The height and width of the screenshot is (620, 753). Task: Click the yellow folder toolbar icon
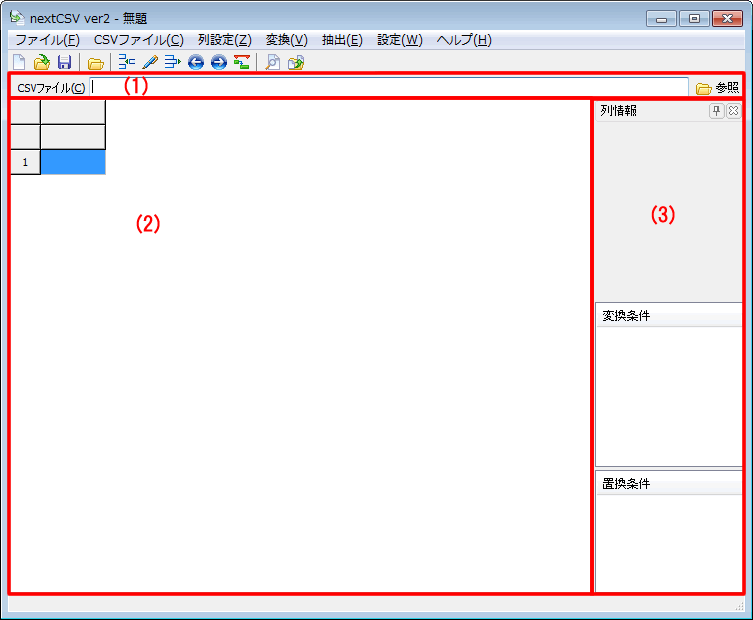click(95, 63)
